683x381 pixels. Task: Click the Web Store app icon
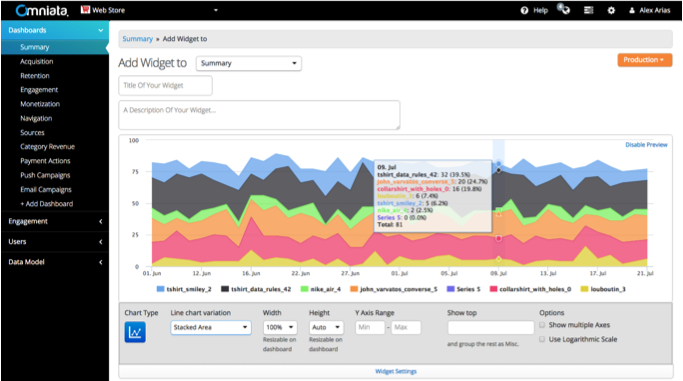click(x=85, y=10)
